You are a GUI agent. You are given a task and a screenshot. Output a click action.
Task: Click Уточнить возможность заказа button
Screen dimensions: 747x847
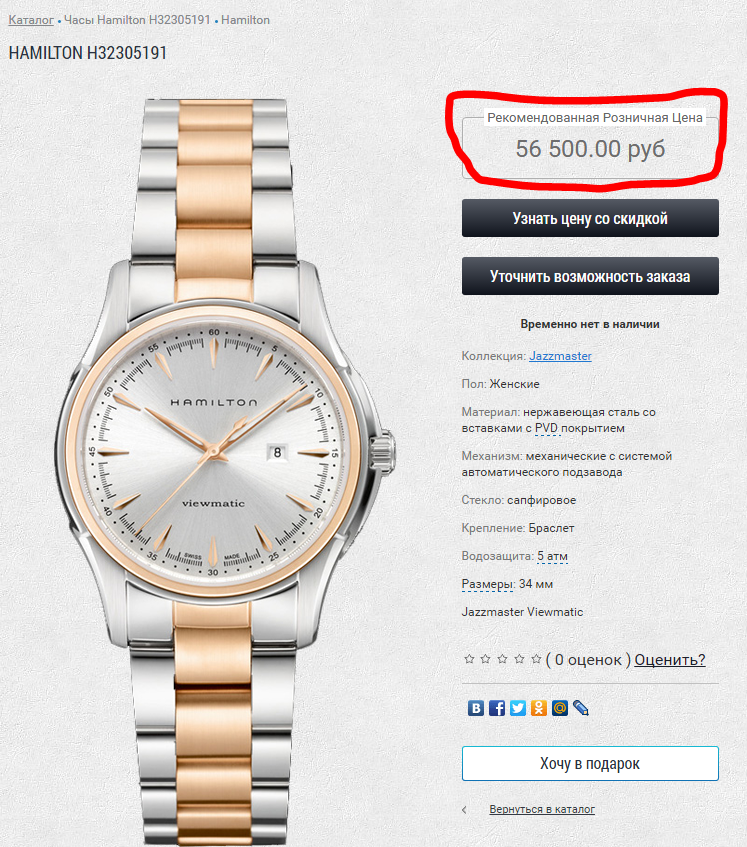[590, 276]
